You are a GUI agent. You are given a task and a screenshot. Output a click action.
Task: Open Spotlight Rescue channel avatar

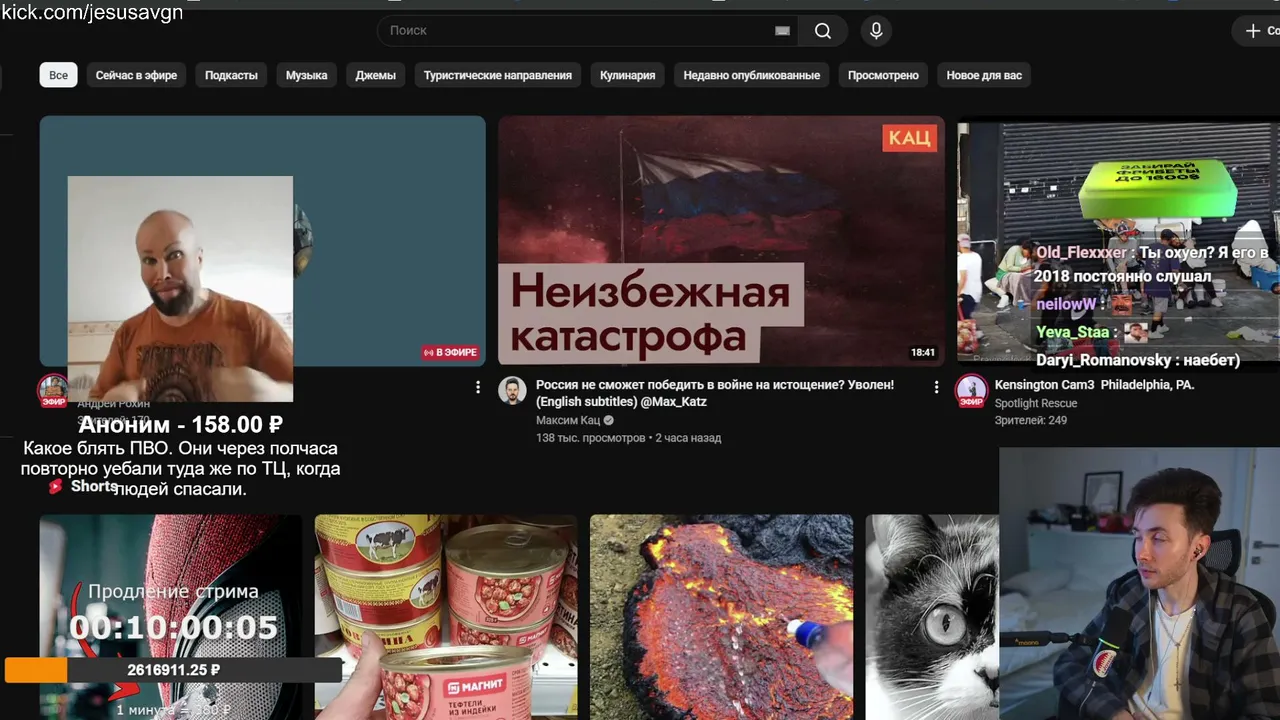pyautogui.click(x=971, y=391)
